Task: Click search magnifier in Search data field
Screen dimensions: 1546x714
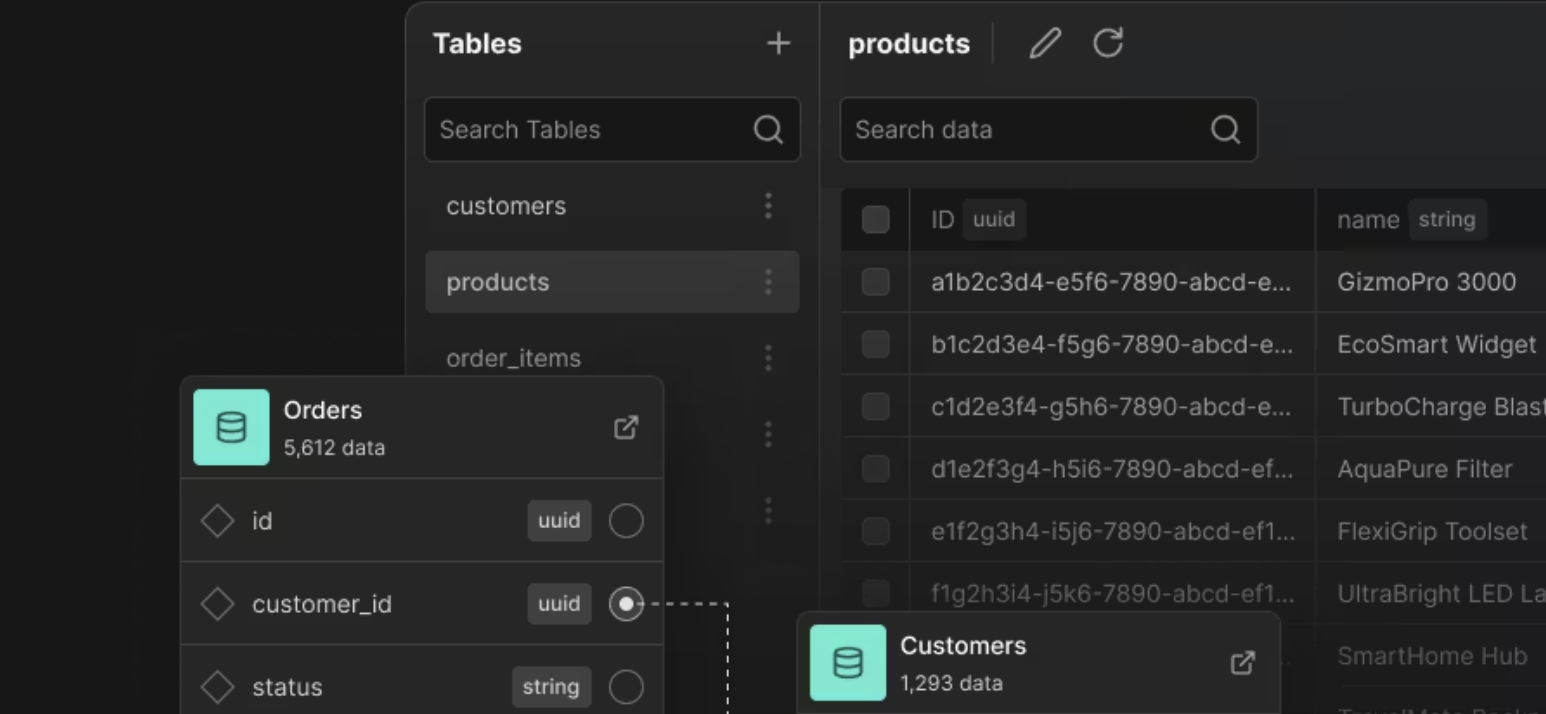Action: click(1225, 130)
